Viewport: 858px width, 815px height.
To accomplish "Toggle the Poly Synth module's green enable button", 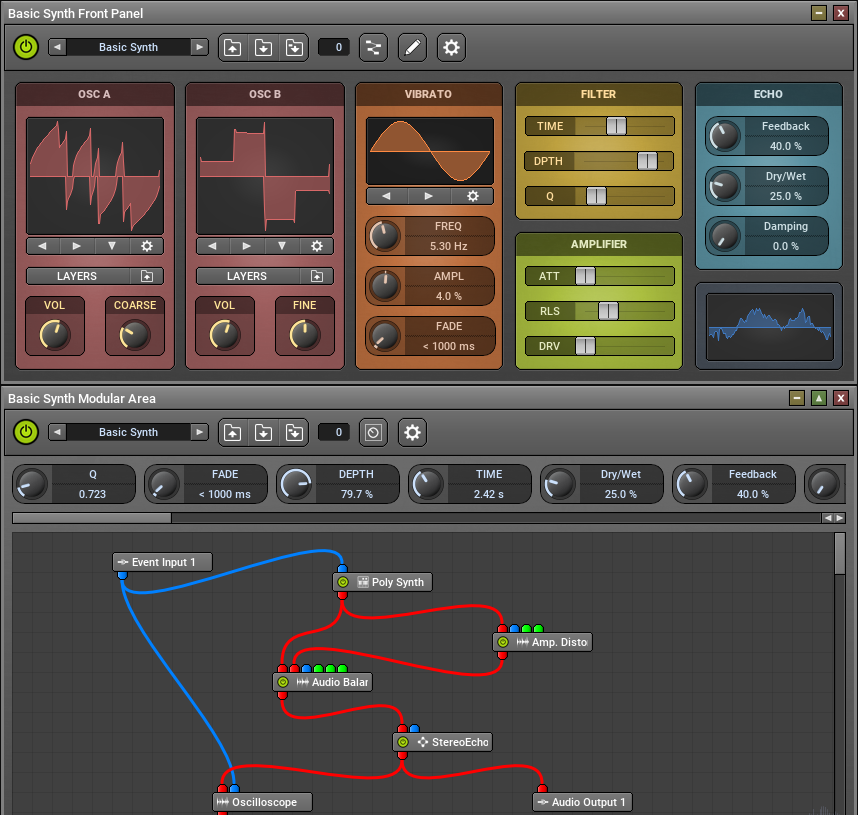I will (343, 582).
